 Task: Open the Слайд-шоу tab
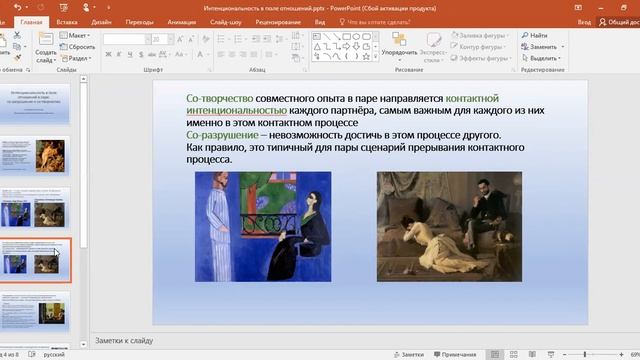226,22
